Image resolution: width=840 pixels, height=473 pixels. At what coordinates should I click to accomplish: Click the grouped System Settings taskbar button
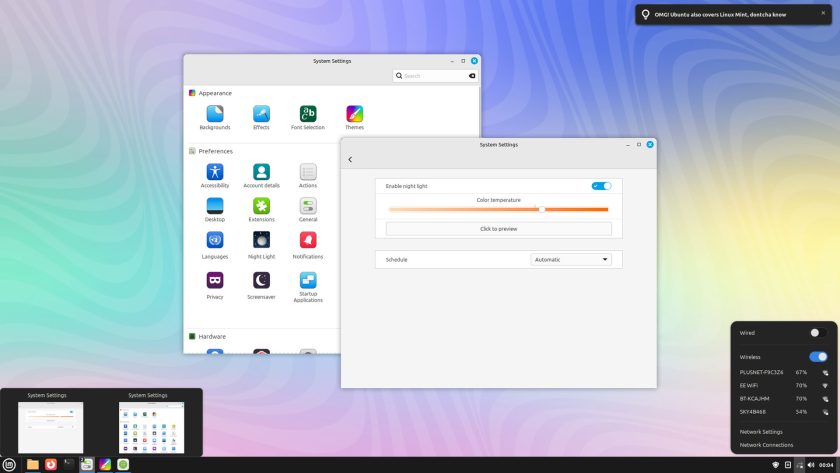point(87,464)
